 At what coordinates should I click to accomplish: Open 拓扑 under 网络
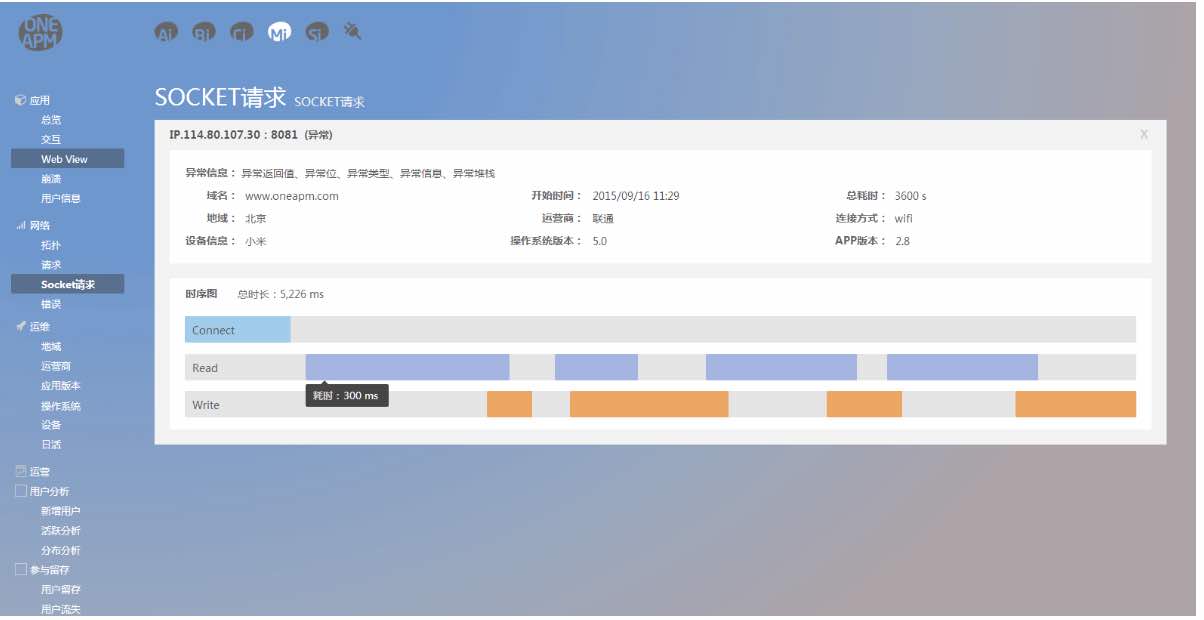pyautogui.click(x=51, y=245)
